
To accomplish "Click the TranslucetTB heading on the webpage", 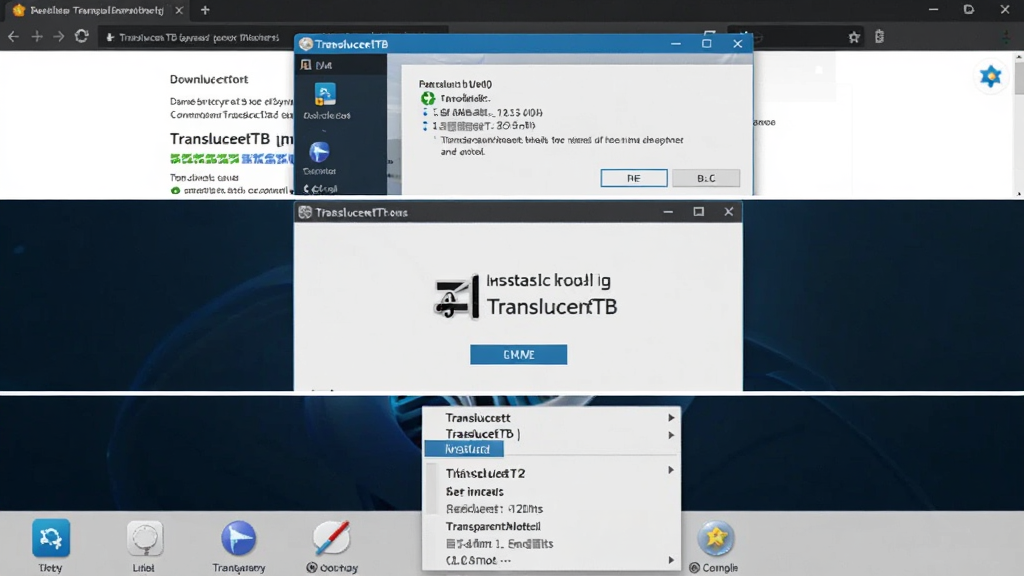I will point(231,139).
